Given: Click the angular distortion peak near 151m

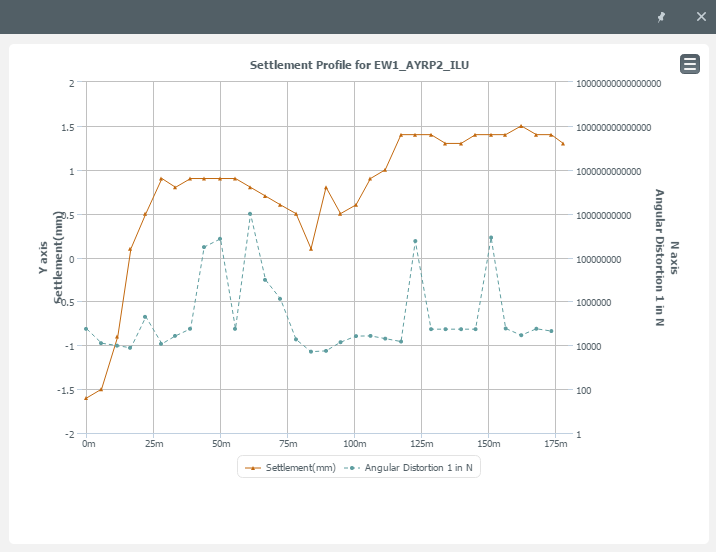Looking at the screenshot, I should pos(491,238).
